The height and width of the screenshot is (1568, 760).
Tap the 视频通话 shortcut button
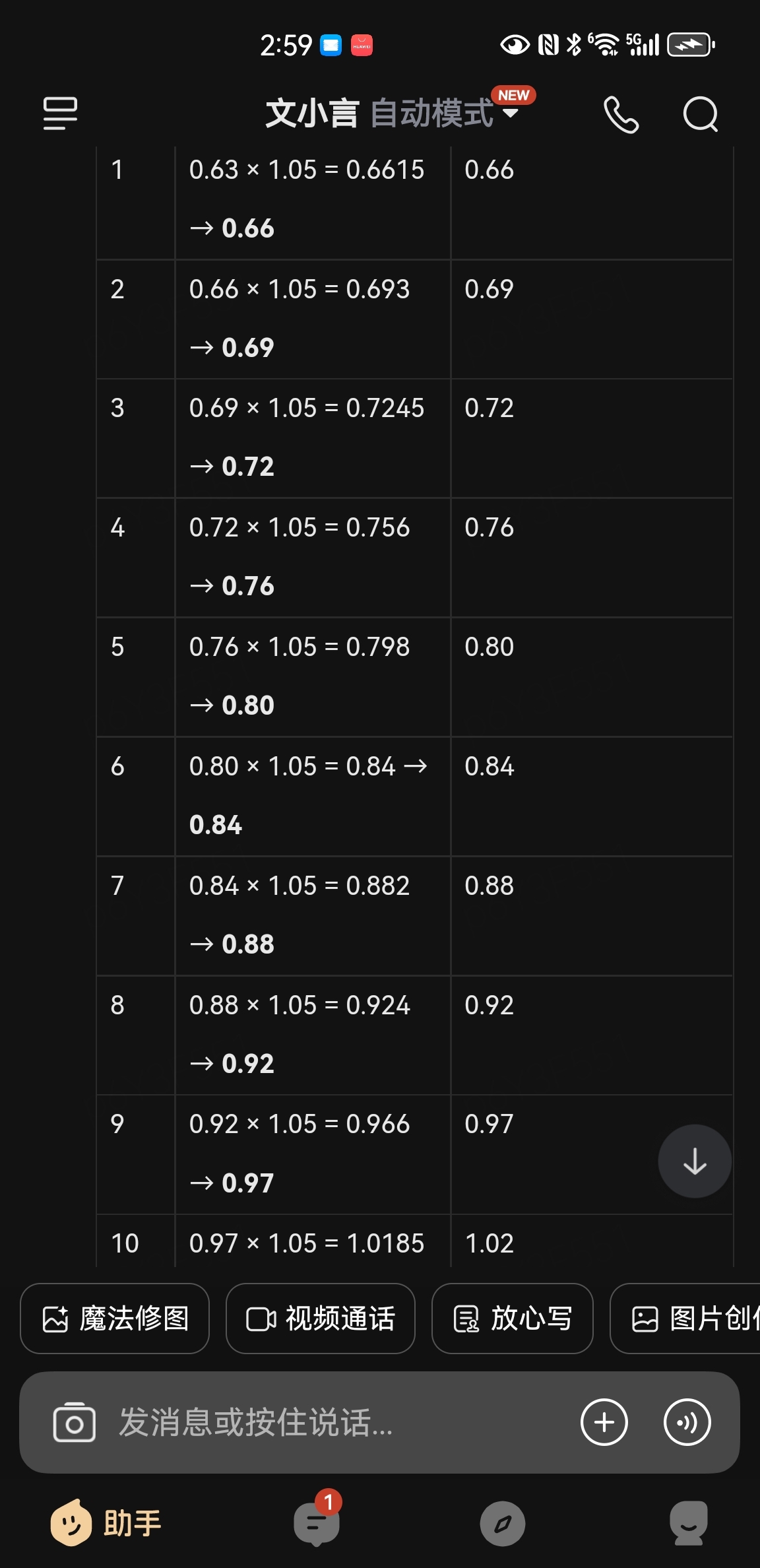(321, 1319)
